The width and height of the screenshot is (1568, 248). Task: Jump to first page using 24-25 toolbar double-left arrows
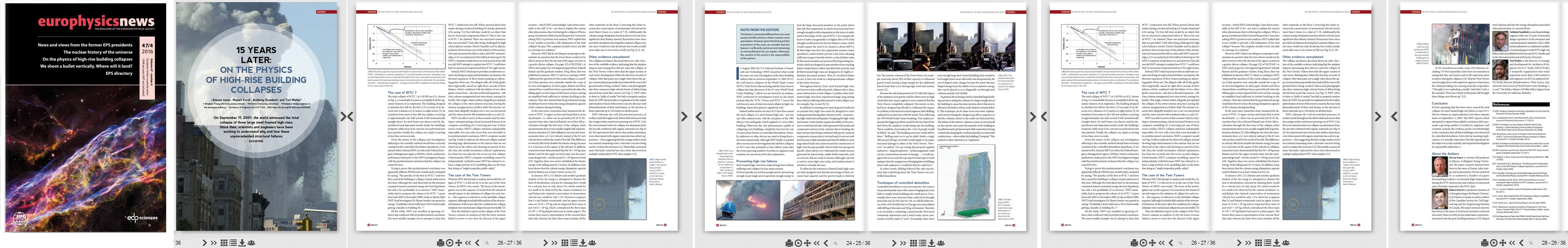(817, 243)
